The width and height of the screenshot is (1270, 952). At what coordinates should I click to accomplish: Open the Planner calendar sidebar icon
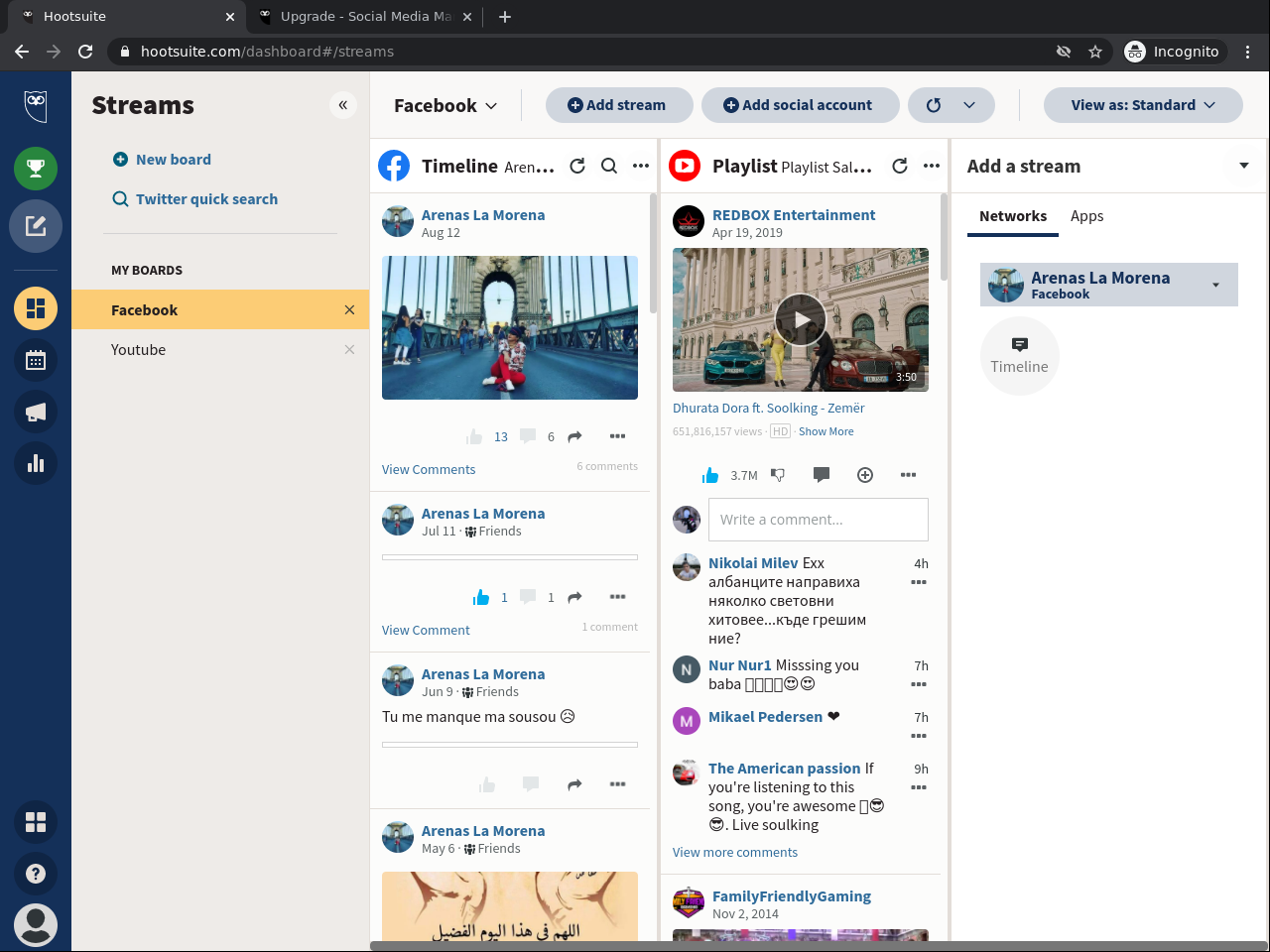point(36,360)
